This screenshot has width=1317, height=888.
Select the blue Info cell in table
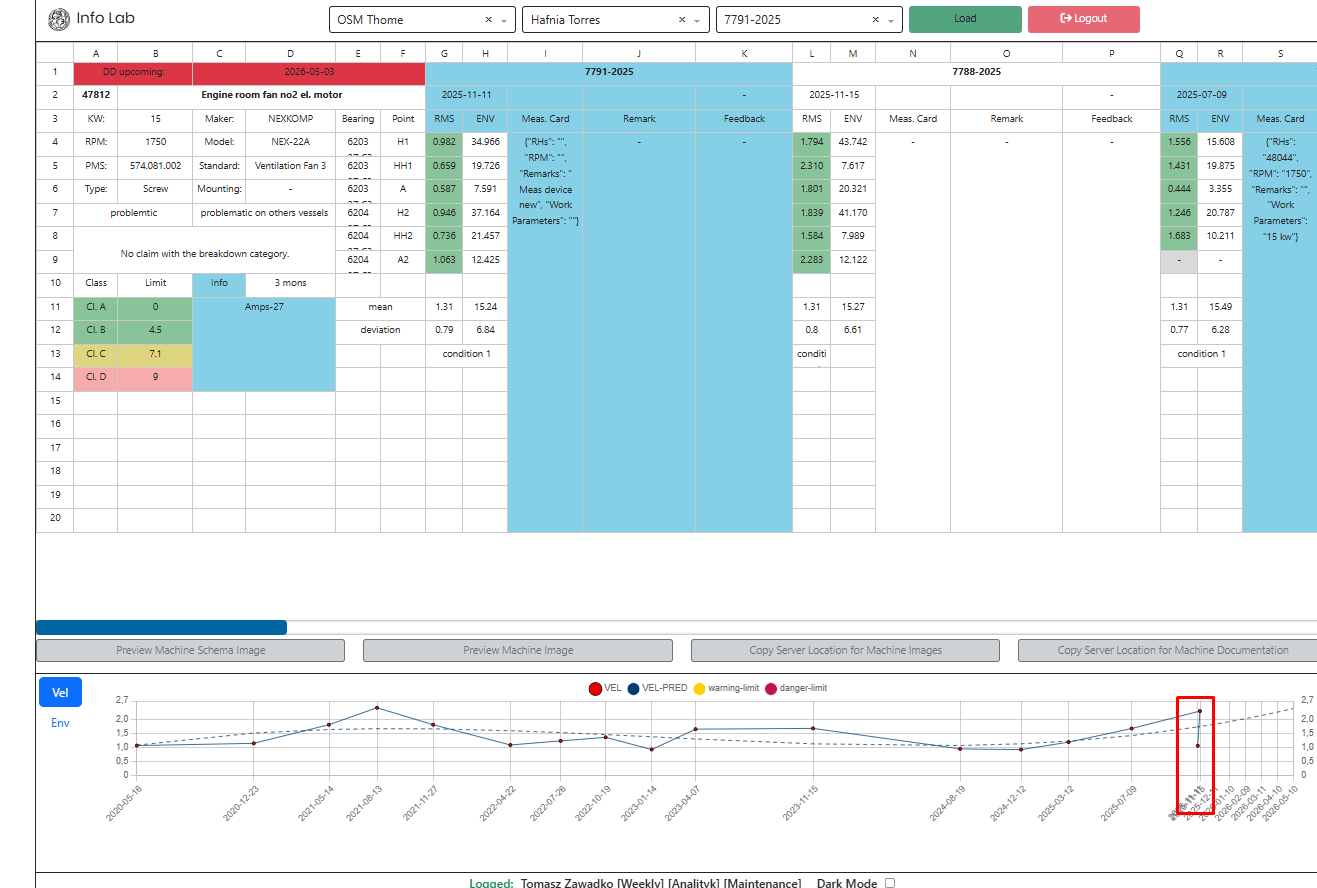coord(219,283)
